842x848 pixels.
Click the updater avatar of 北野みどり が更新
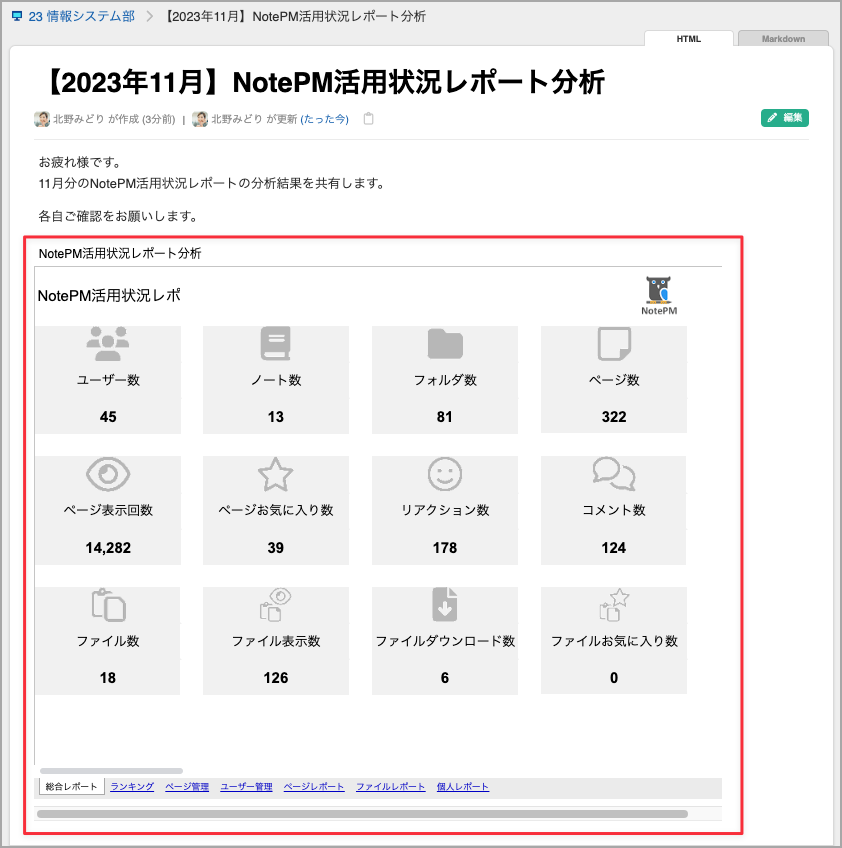(200, 119)
